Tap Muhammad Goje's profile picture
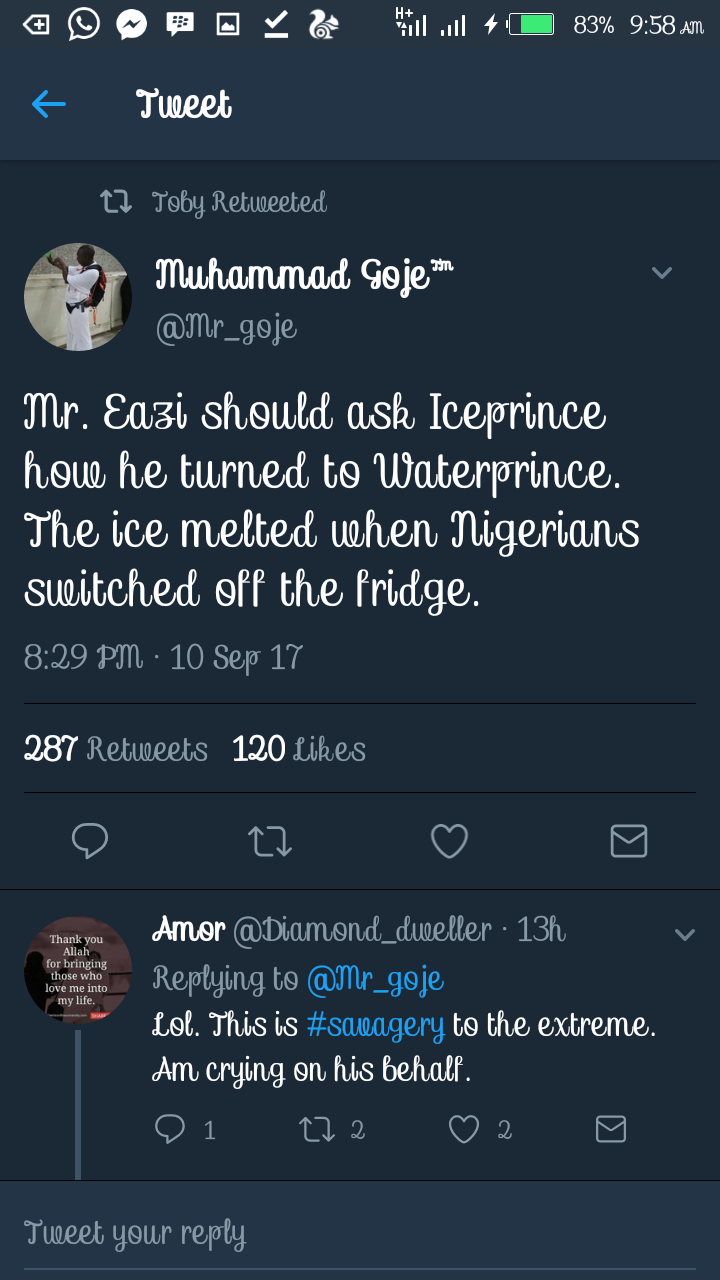The image size is (720, 1280). pos(78,297)
